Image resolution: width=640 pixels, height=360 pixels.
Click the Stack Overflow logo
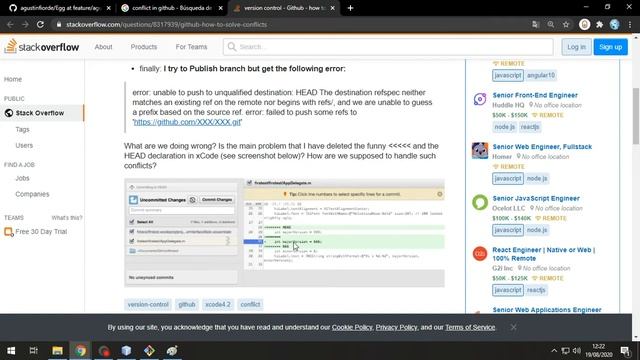(x=42, y=47)
